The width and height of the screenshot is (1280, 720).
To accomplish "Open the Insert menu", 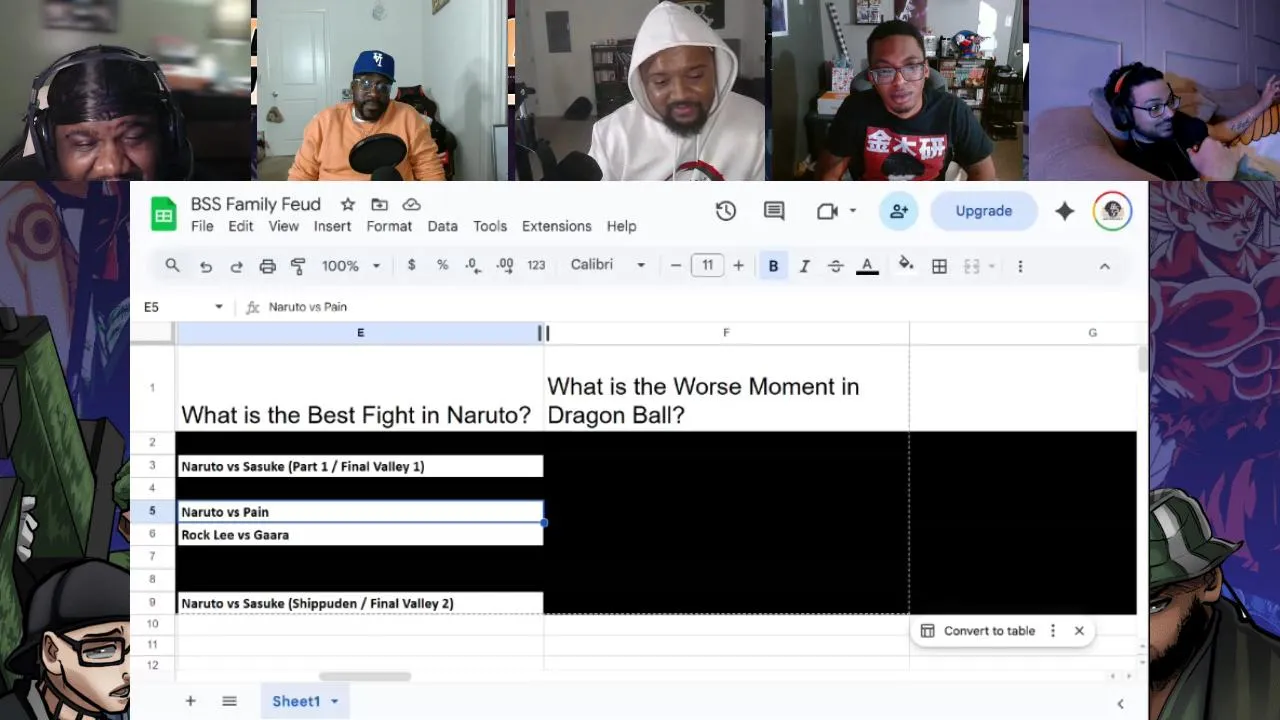I will pyautogui.click(x=332, y=226).
